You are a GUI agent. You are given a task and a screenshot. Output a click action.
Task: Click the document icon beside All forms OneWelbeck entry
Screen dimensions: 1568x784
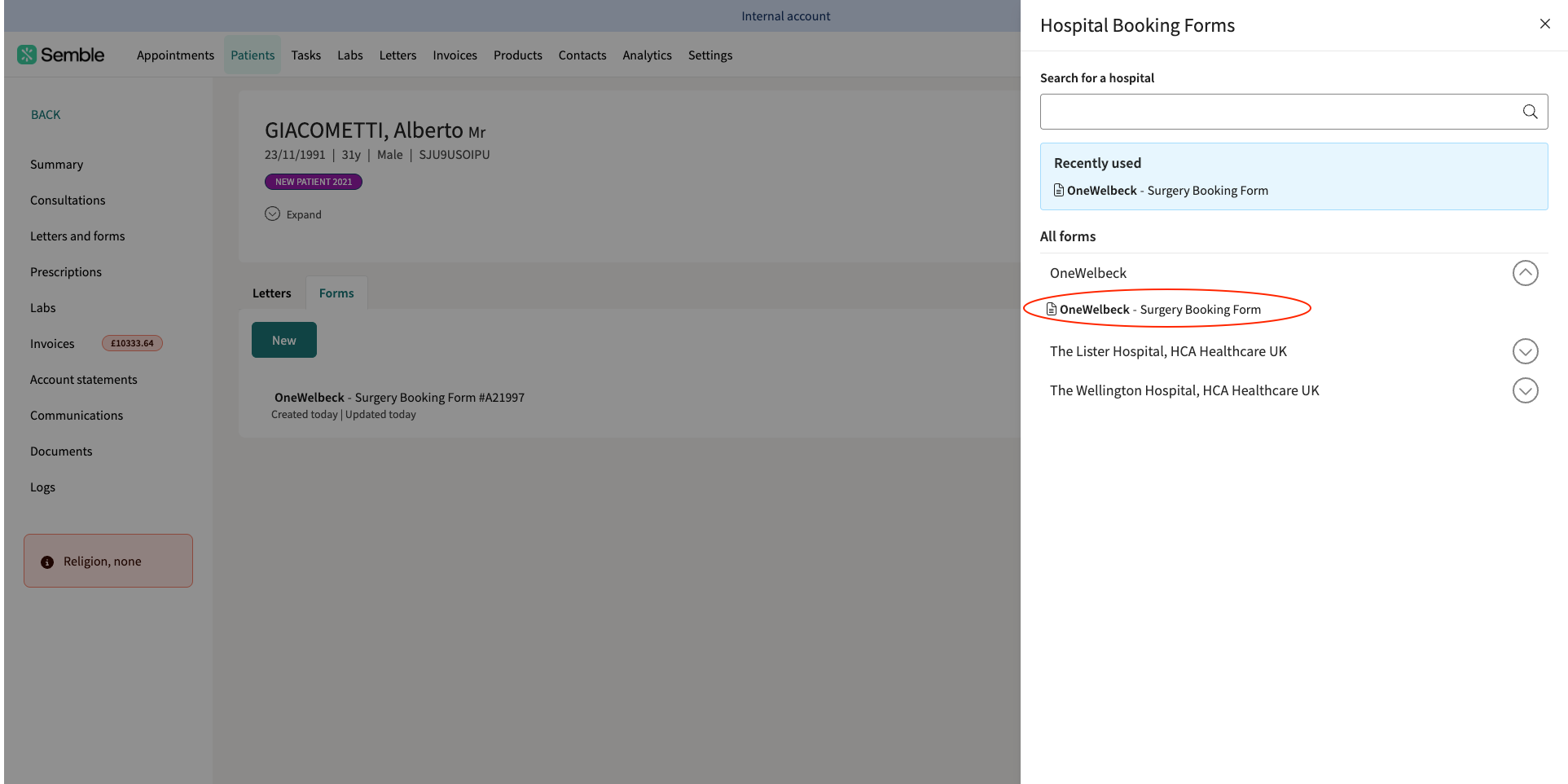[1052, 309]
